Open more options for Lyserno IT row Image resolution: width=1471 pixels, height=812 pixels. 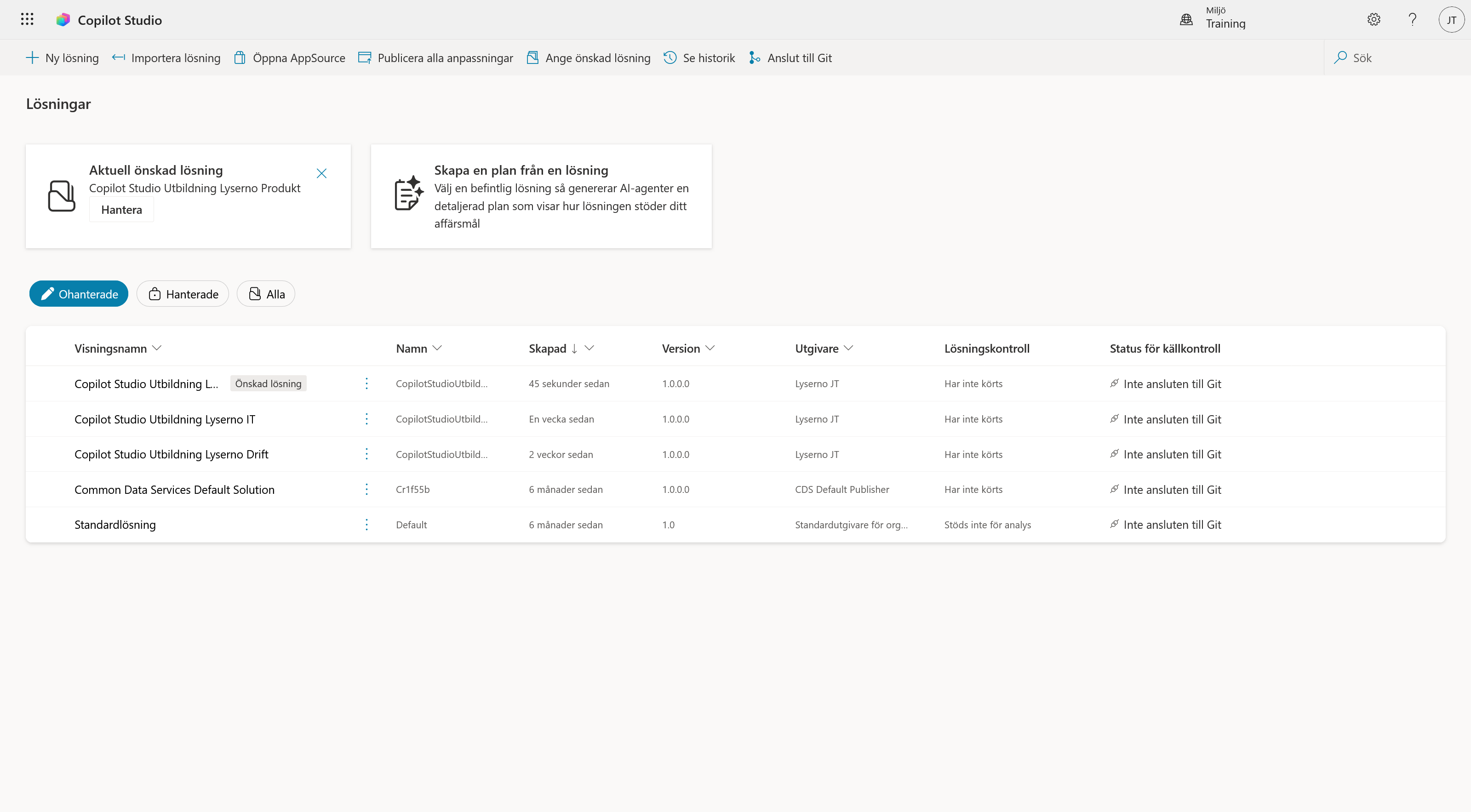tap(366, 418)
